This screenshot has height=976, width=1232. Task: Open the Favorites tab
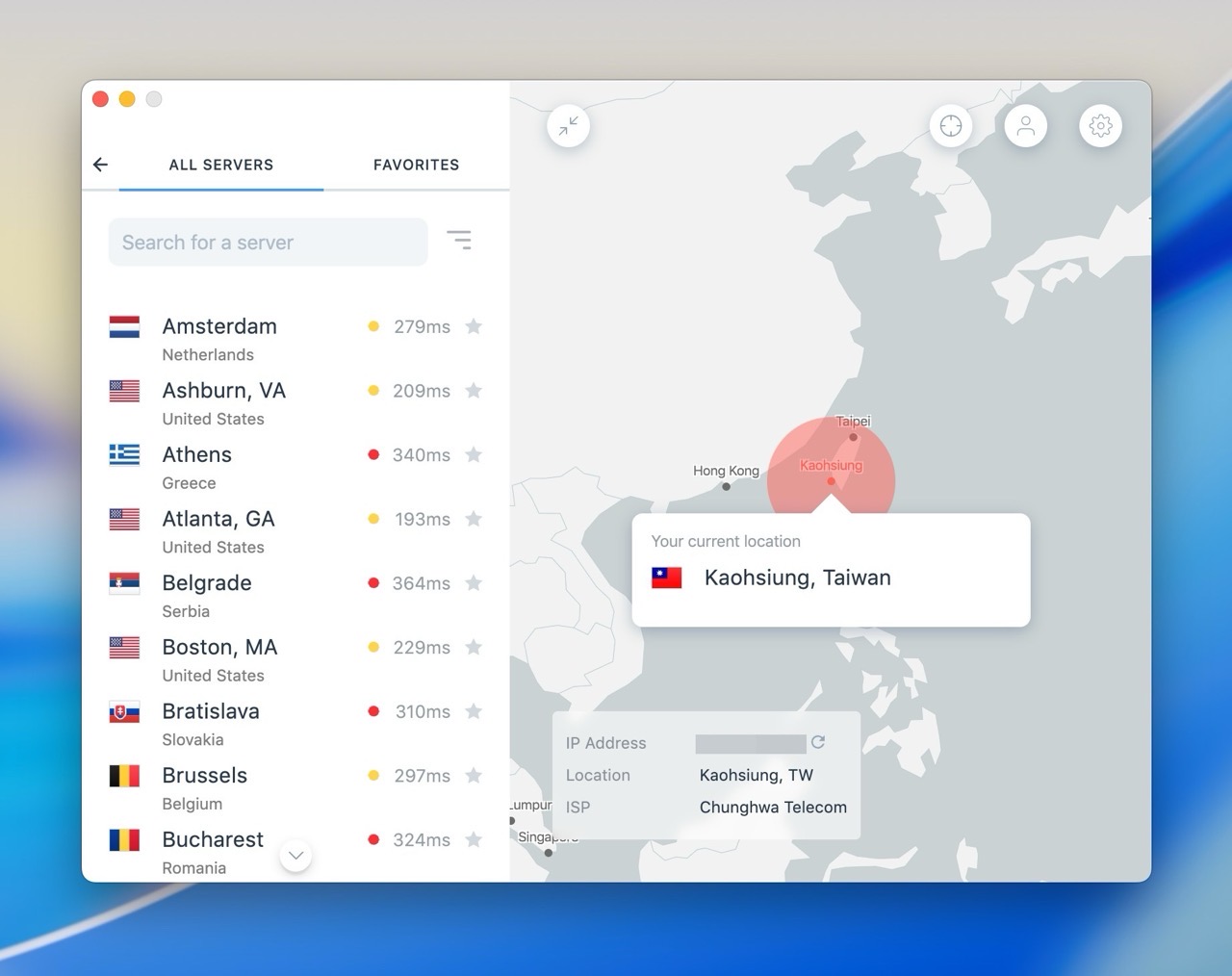pos(416,165)
